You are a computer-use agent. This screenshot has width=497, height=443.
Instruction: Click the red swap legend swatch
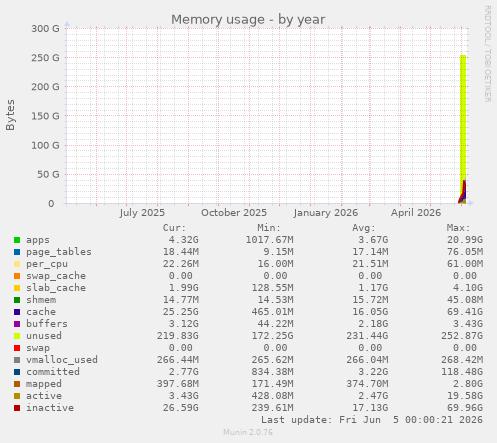point(17,348)
